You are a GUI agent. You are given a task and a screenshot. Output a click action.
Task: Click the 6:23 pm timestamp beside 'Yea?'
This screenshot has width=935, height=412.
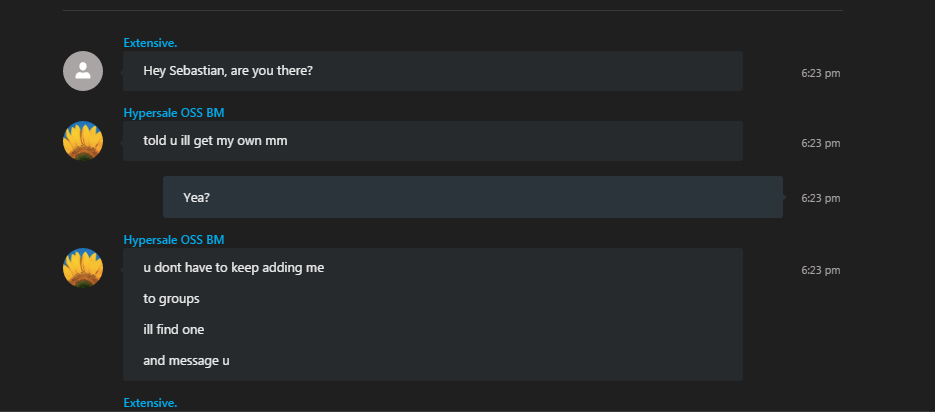pyautogui.click(x=821, y=198)
